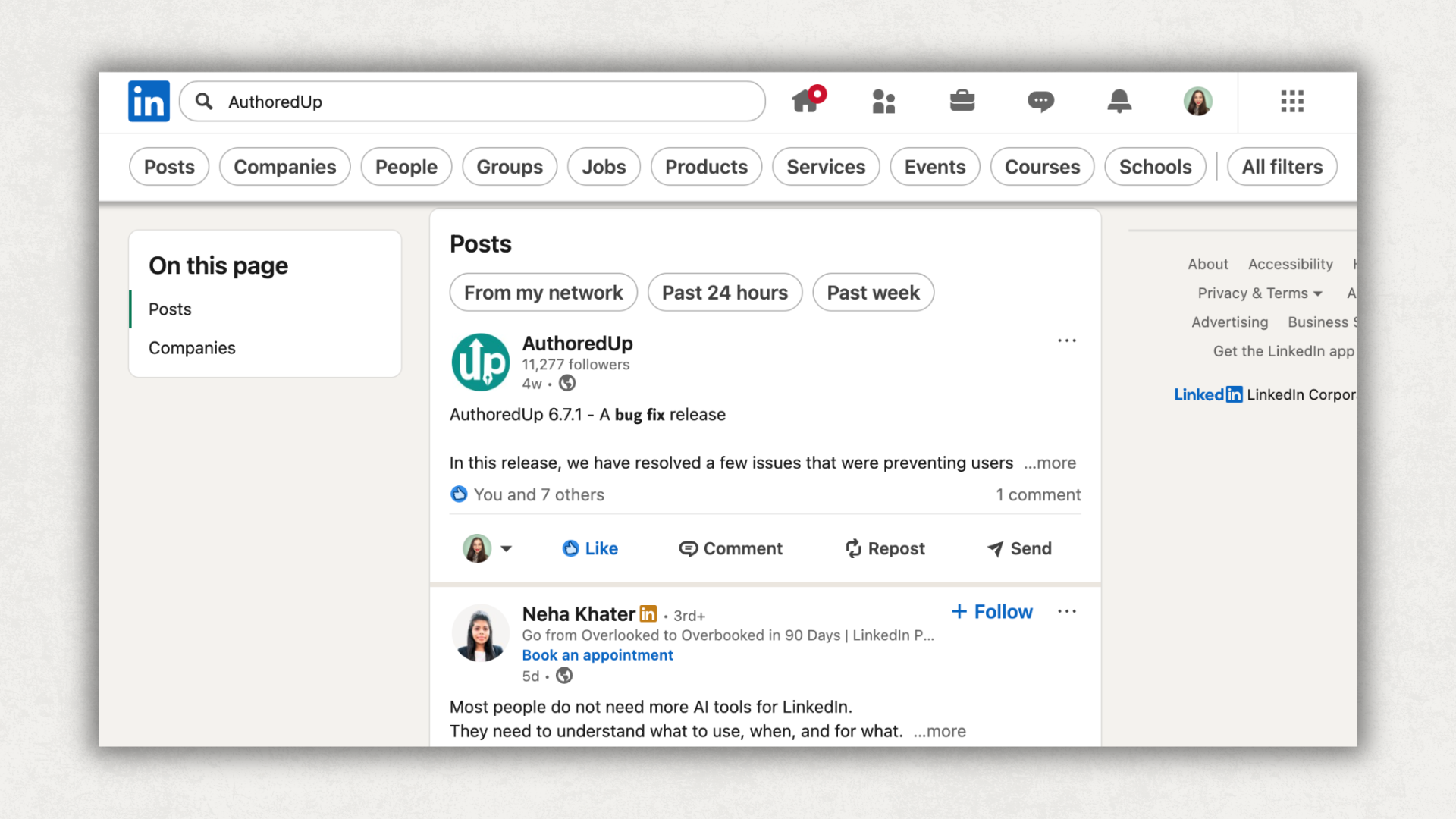Image resolution: width=1456 pixels, height=819 pixels.
Task: Open the AuthoredUp company name link
Action: pyautogui.click(x=578, y=344)
